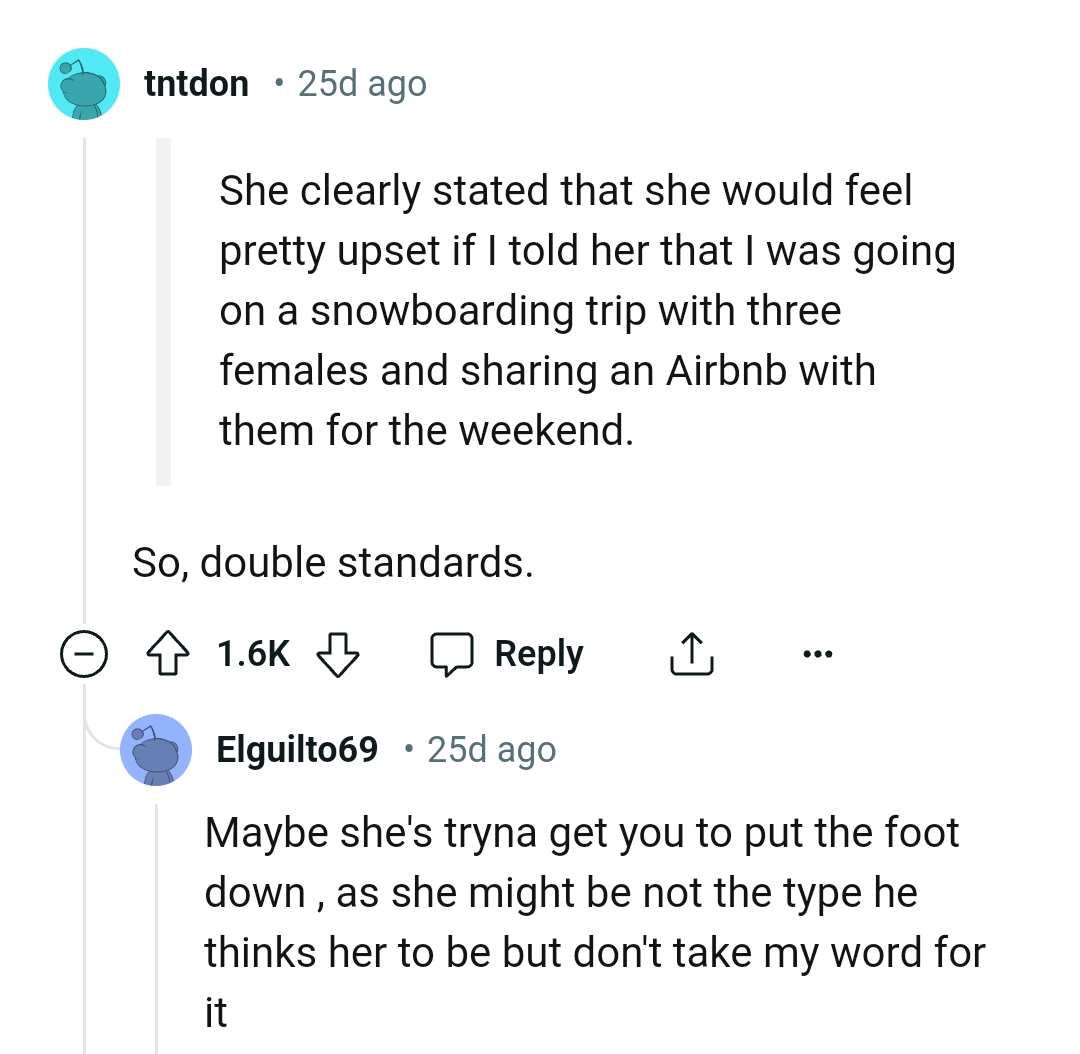Viewport: 1080px width, 1054px height.
Task: Click the 1.6K vote count
Action: [253, 652]
